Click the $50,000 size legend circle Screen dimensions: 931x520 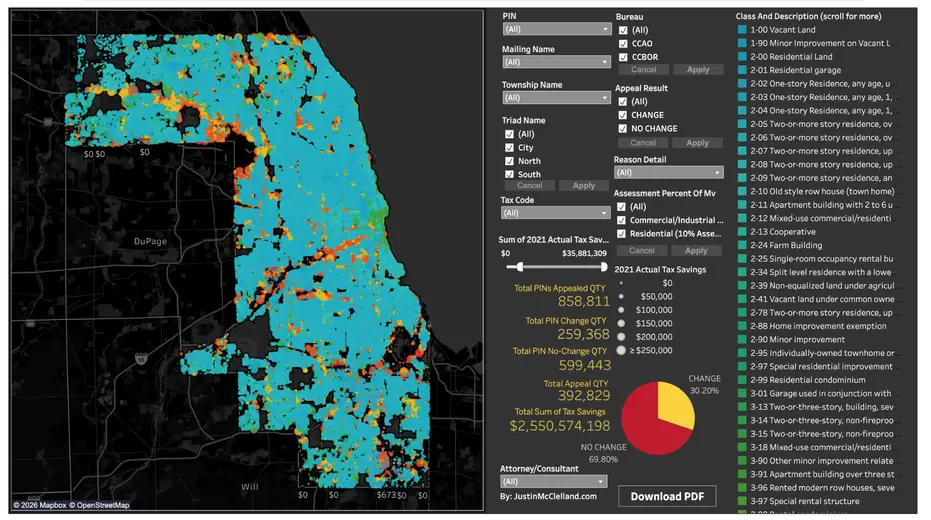621,296
